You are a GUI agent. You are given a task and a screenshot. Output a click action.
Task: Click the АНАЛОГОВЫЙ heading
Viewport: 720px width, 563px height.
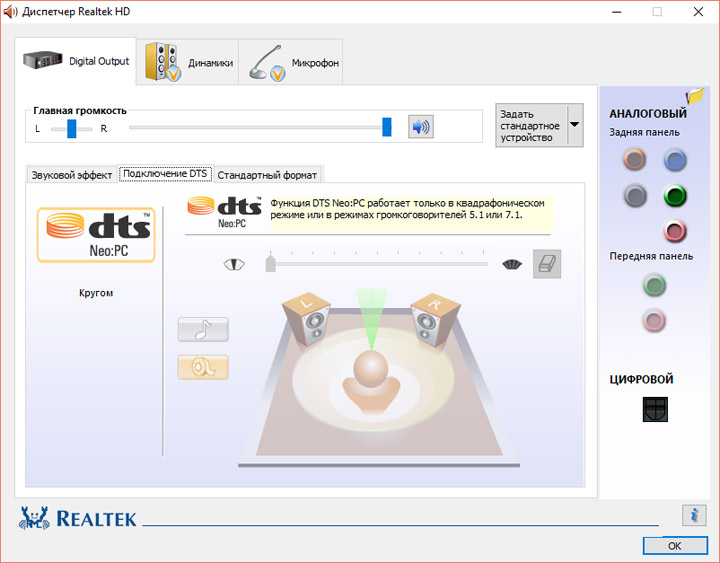648,113
